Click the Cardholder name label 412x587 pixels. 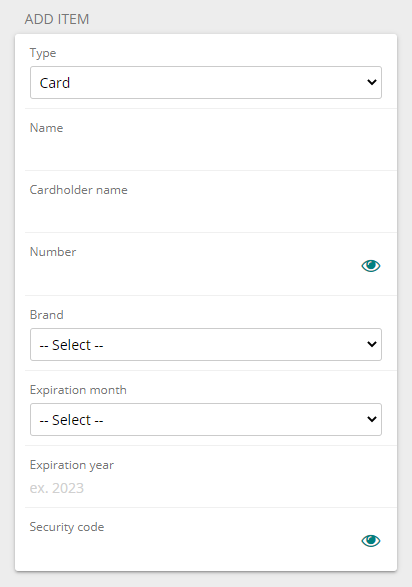click(x=79, y=190)
